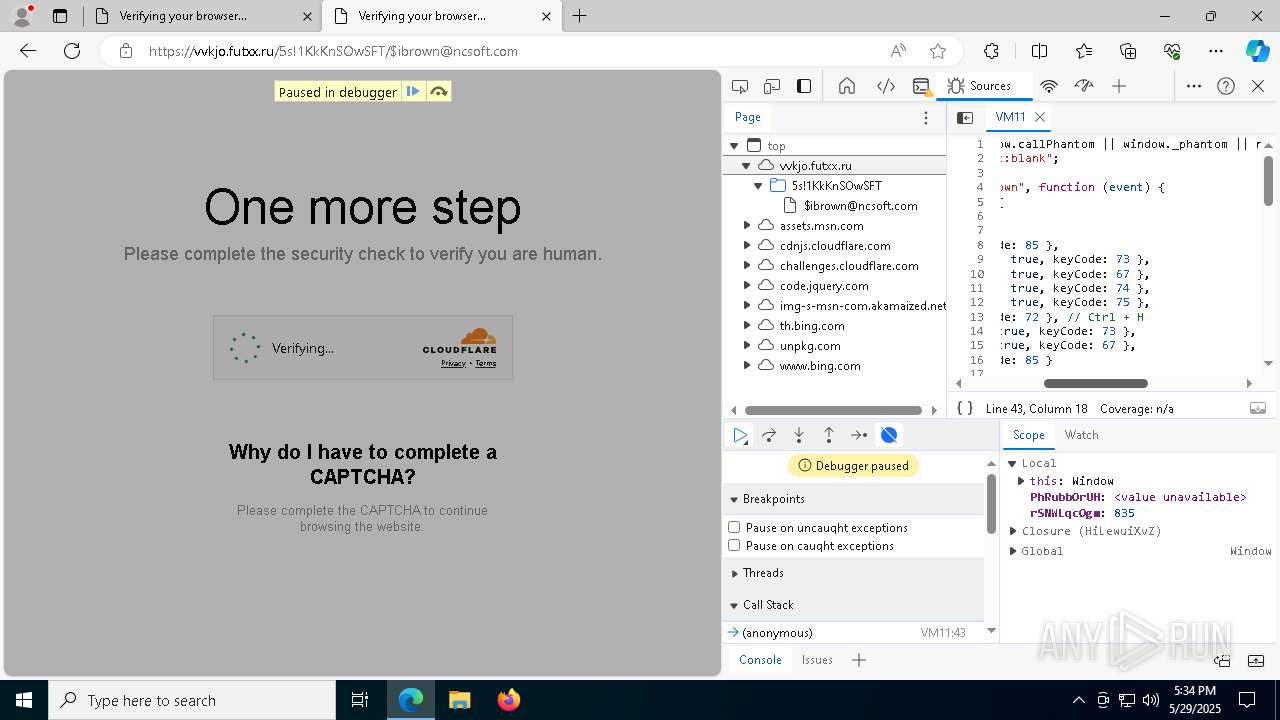This screenshot has width=1280, height=720.
Task: Resume script from Paused in debugger overlay
Action: tap(413, 91)
